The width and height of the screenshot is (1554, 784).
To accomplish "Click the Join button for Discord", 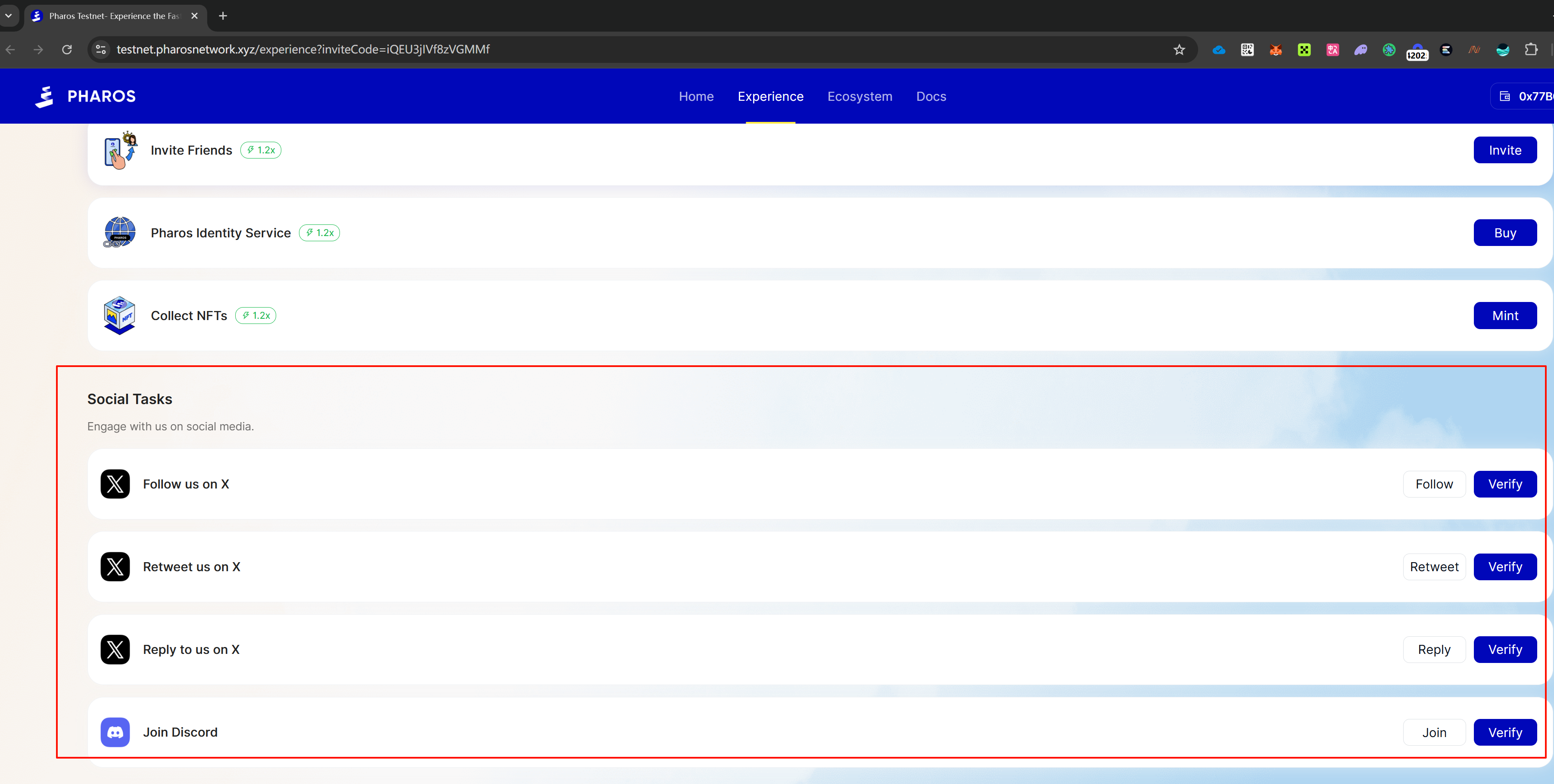I will tap(1434, 732).
